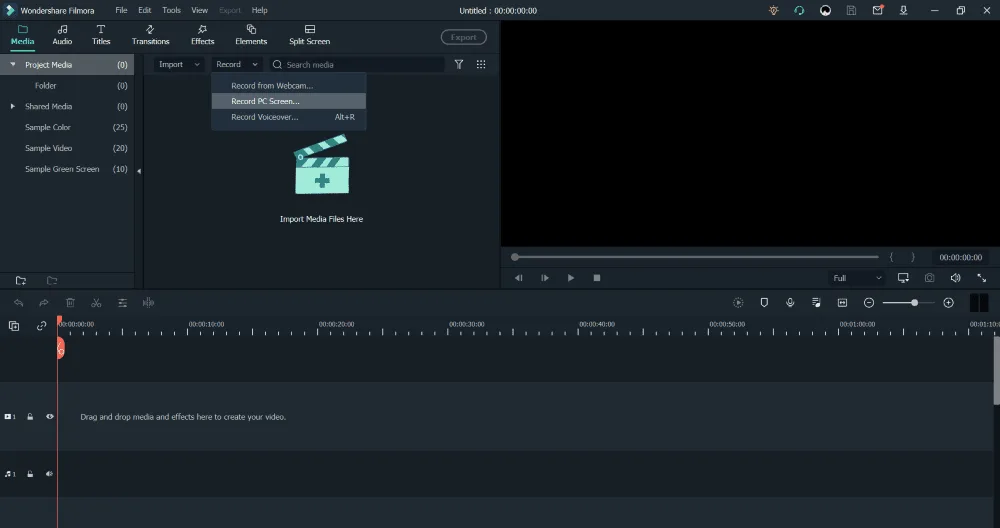This screenshot has height=528, width=1000.
Task: Click the delete folder icon
Action: tap(52, 281)
